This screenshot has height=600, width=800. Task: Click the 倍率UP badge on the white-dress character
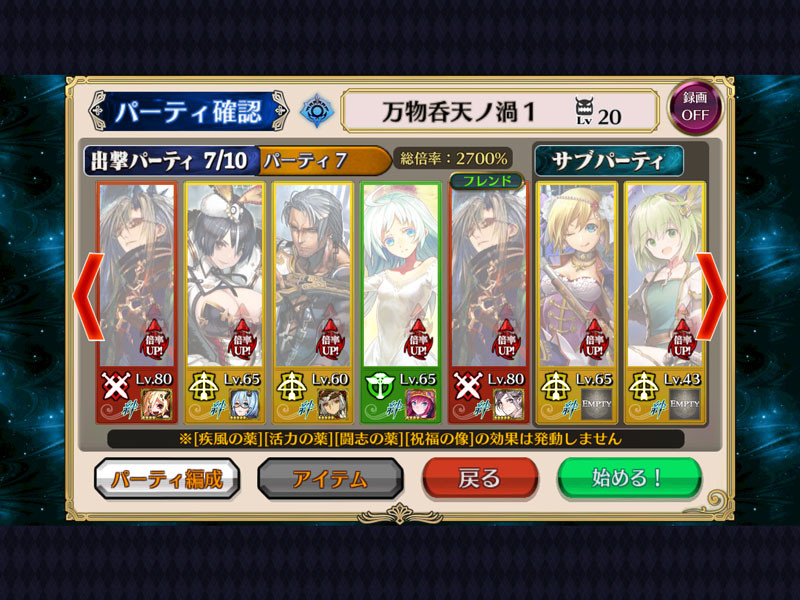click(x=418, y=340)
